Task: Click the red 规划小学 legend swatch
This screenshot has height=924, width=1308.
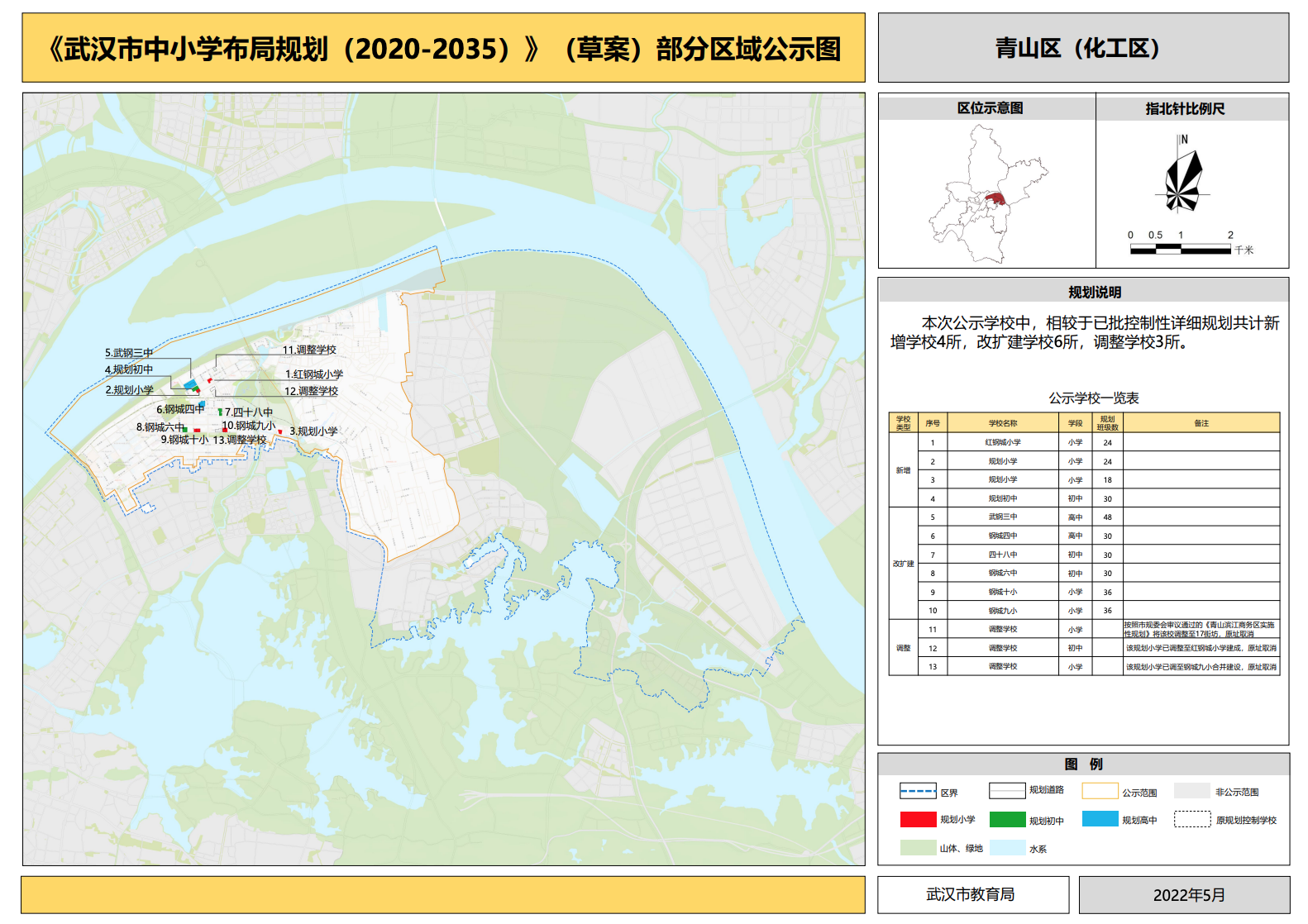Action: click(x=918, y=819)
